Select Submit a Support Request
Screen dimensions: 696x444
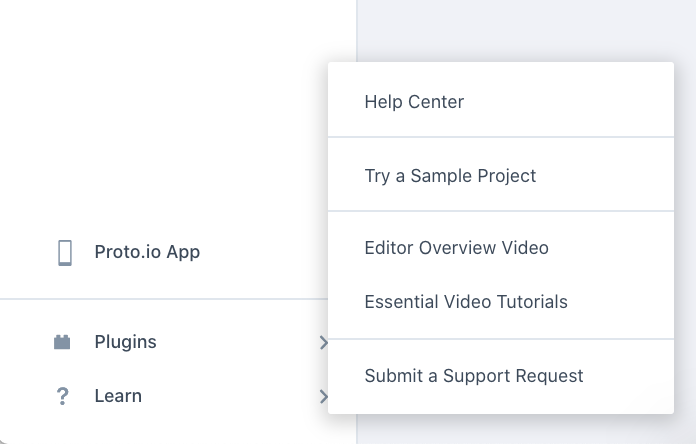coord(474,376)
